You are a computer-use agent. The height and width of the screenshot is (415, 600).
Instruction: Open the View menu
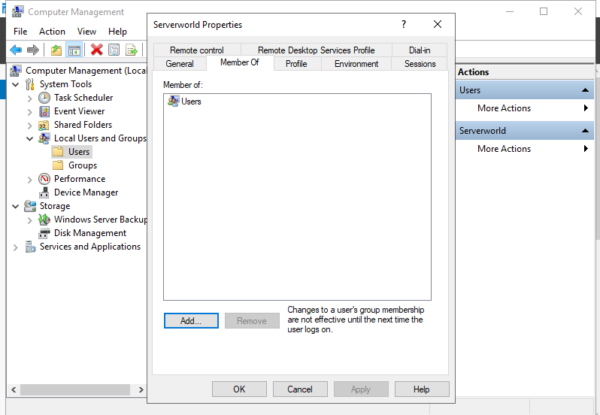[x=86, y=31]
